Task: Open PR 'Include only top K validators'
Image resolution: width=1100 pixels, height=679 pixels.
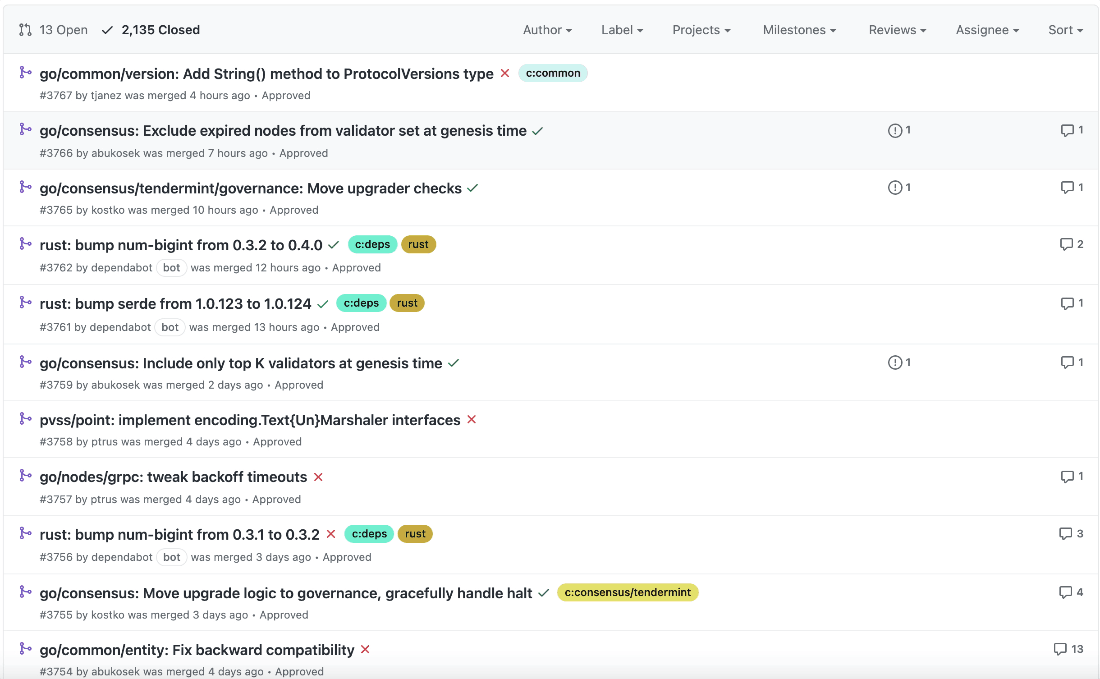Action: tap(241, 363)
